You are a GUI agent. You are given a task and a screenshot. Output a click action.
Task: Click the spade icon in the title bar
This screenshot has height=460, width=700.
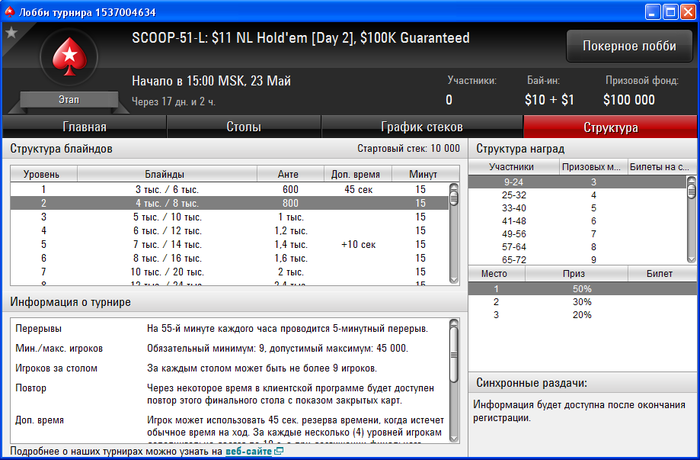9,12
